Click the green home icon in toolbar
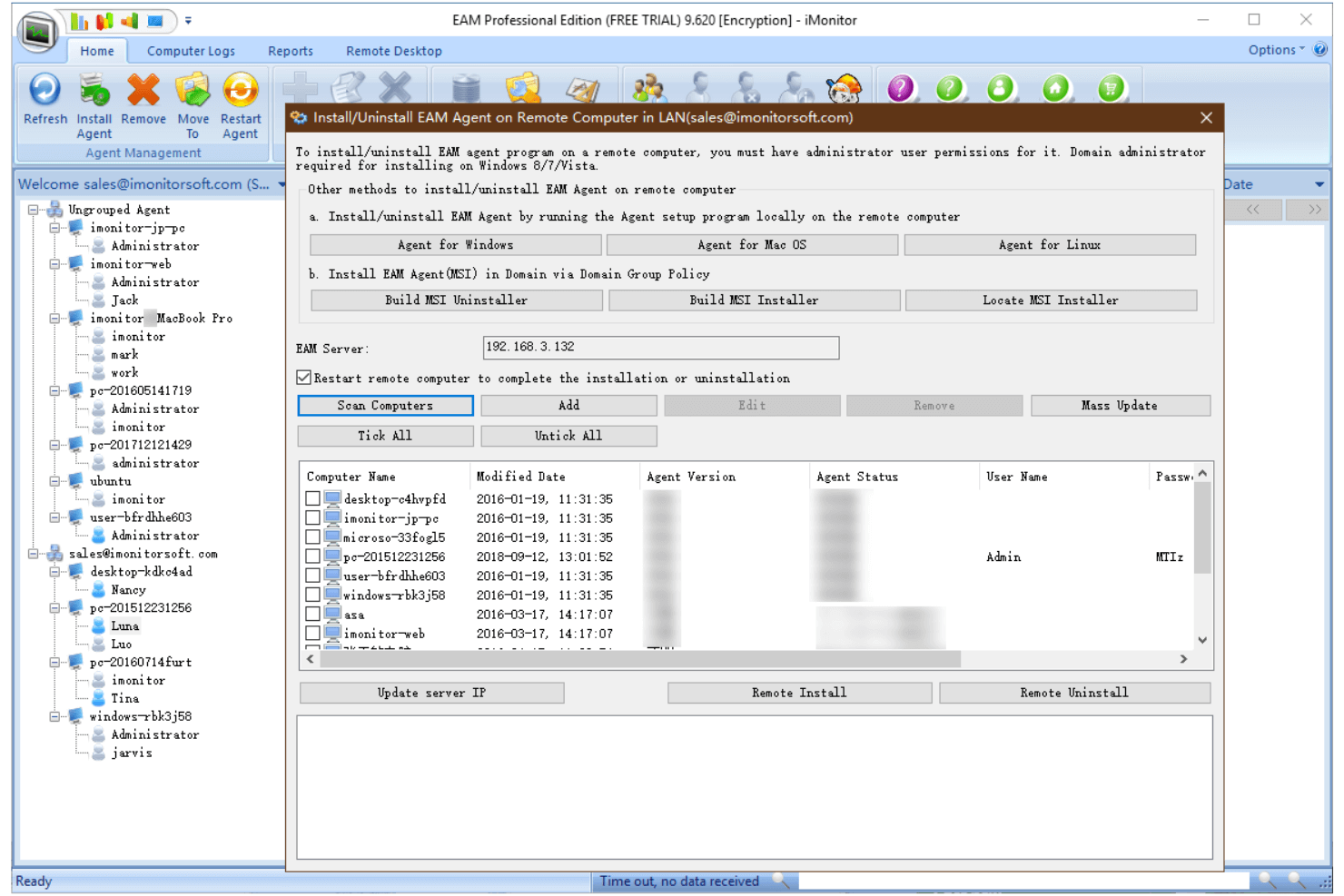Image resolution: width=1344 pixels, height=896 pixels. click(1055, 89)
